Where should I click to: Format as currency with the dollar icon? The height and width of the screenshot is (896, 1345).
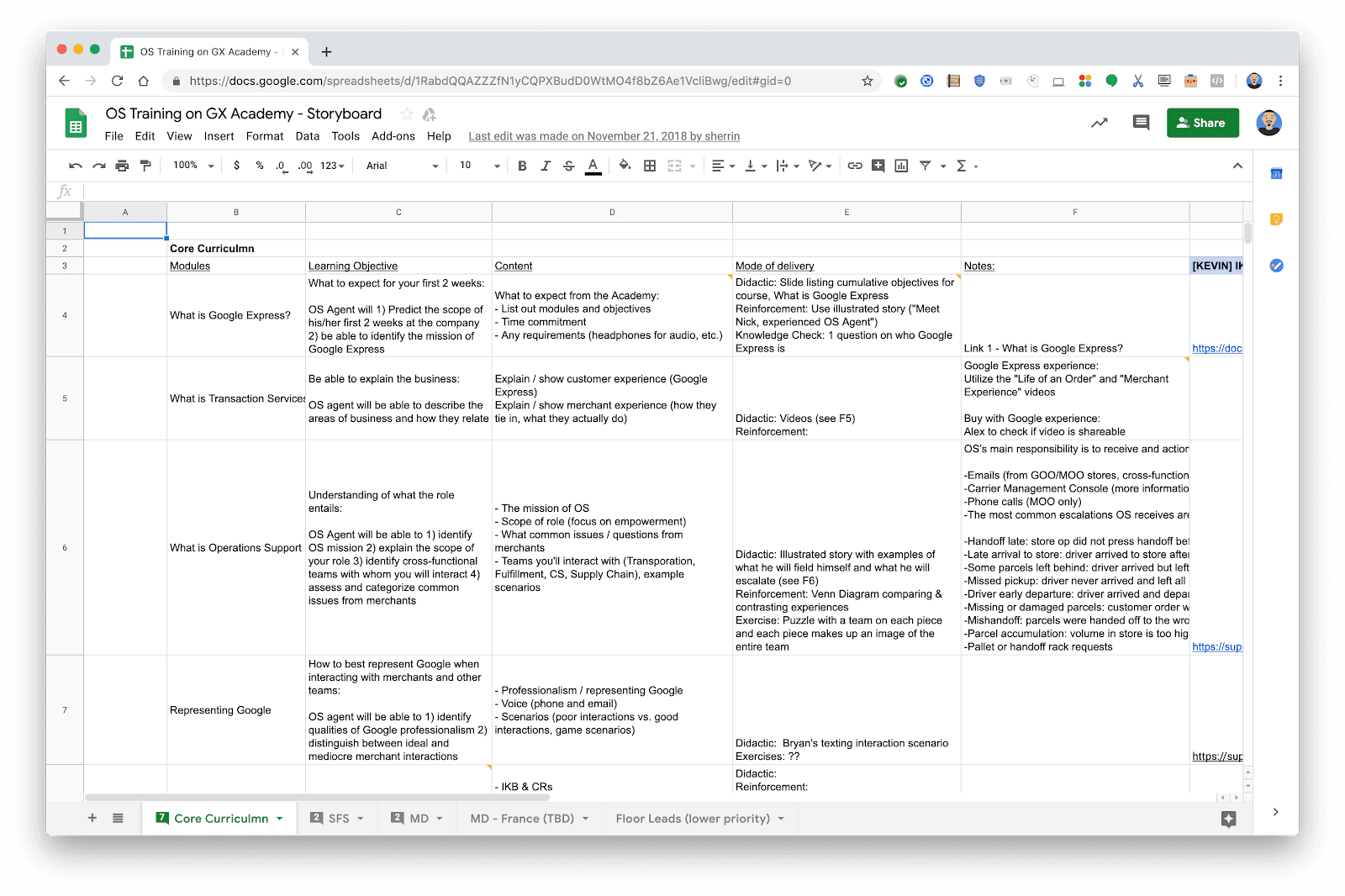pos(237,166)
